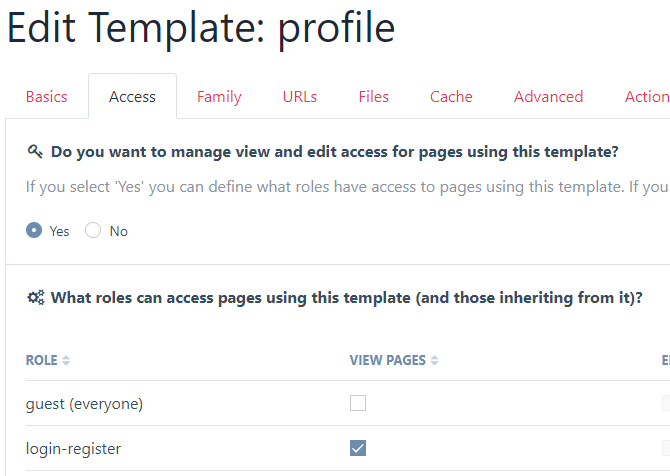
Task: Click the key icon beside access question
Action: 34,152
